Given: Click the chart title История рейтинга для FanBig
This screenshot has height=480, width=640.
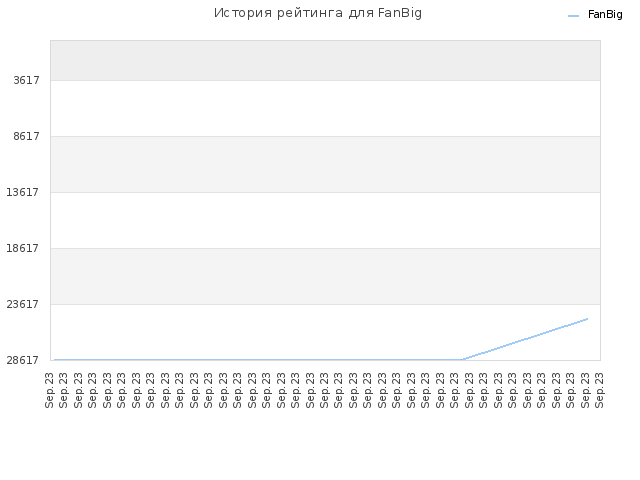Looking at the screenshot, I should pyautogui.click(x=318, y=13).
